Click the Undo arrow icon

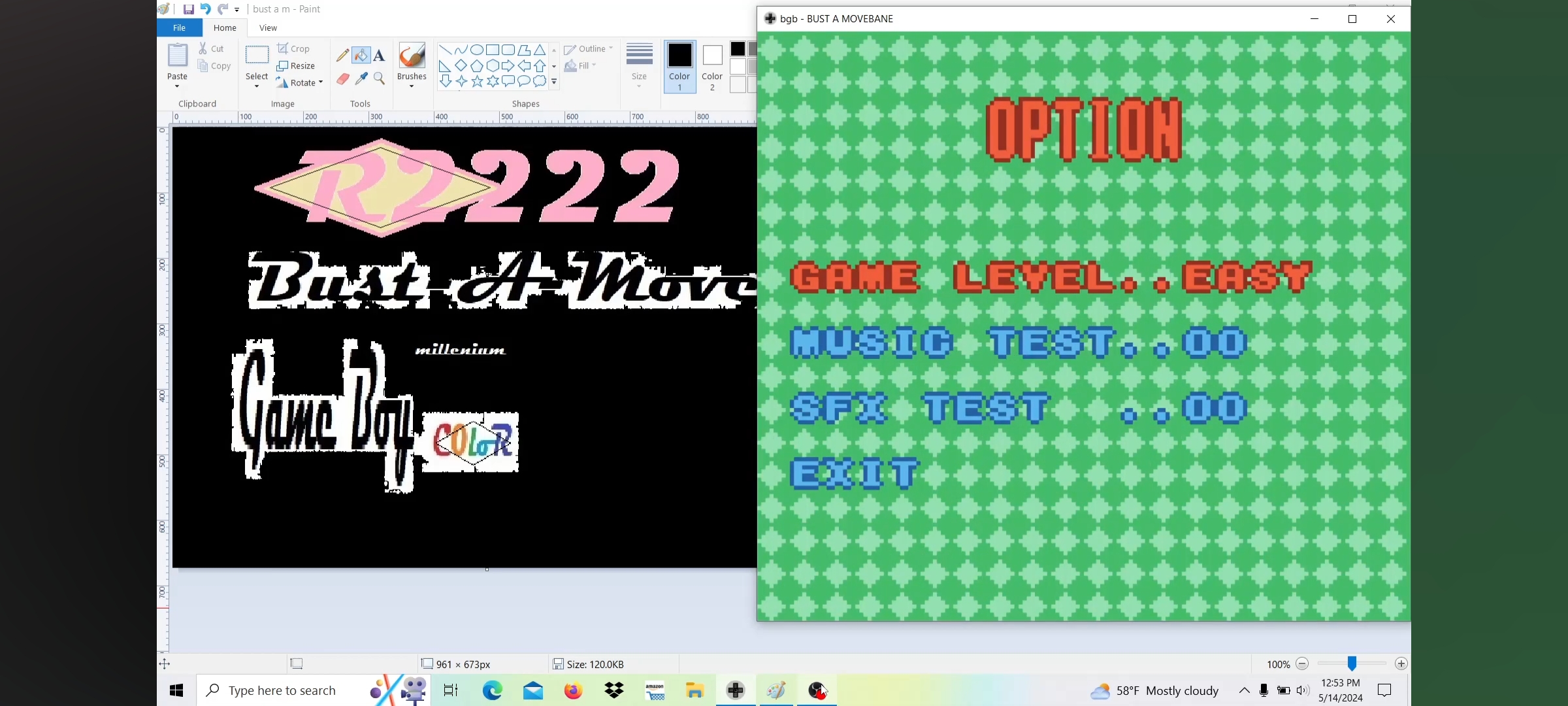pos(205,9)
